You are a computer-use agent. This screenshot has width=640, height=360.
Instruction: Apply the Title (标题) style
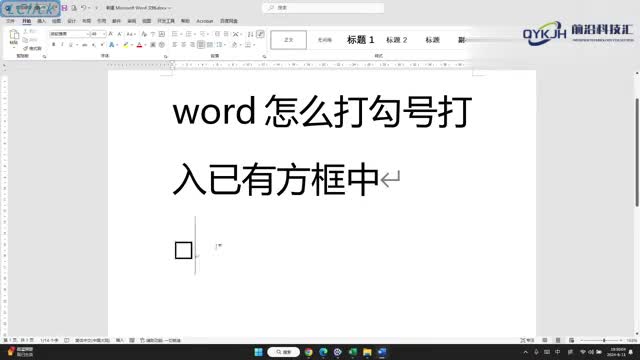pos(432,40)
